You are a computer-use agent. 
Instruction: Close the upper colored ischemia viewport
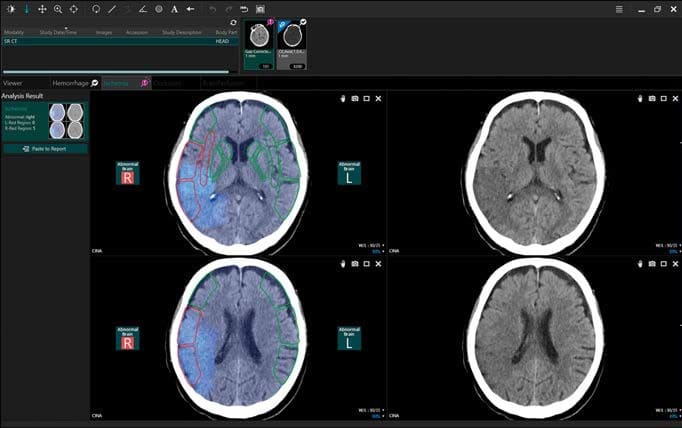tap(378, 99)
